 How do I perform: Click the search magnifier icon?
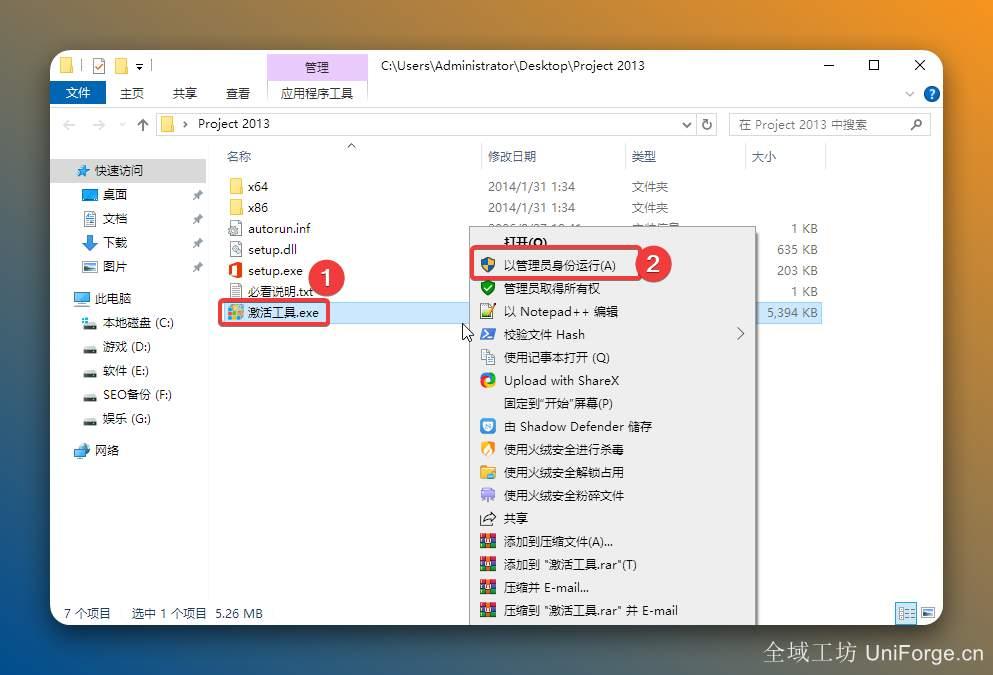click(x=916, y=125)
